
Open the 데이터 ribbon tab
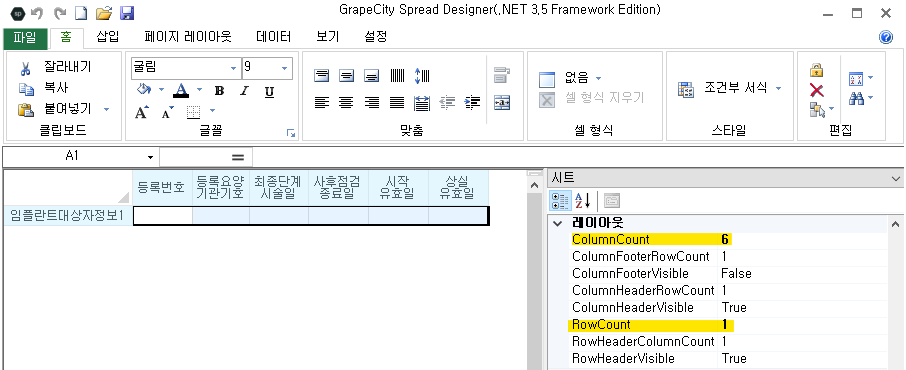tap(273, 37)
